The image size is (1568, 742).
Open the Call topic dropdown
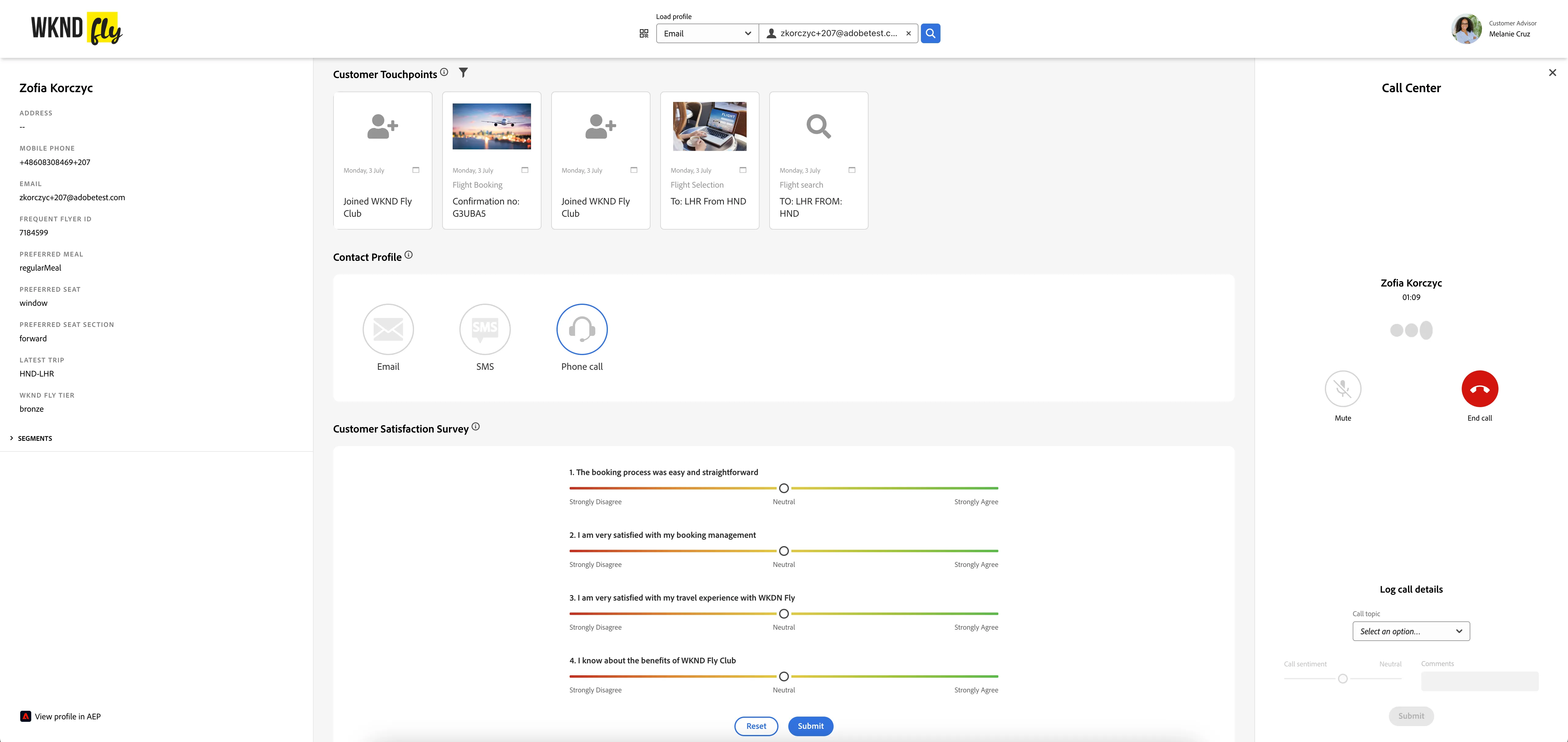[x=1411, y=631]
